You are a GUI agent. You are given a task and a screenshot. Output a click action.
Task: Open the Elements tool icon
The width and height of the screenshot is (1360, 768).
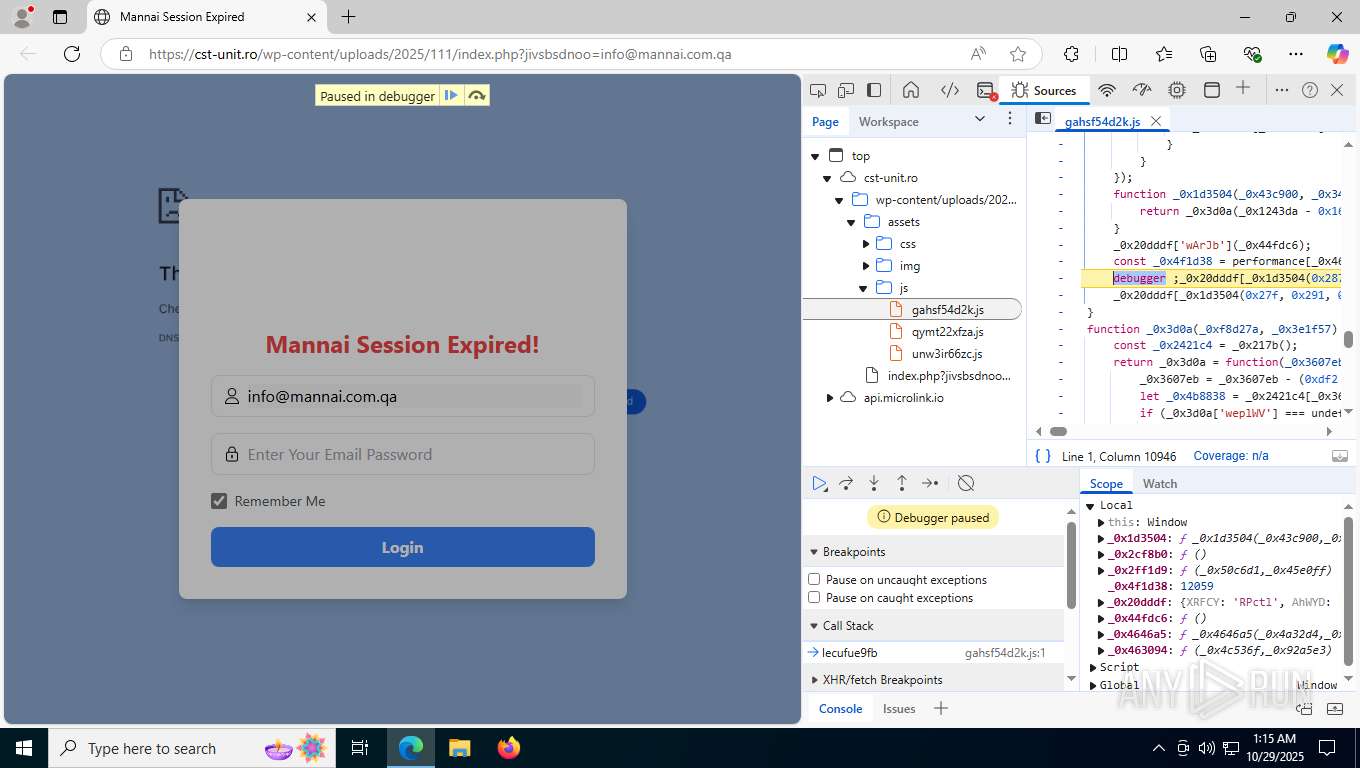(x=950, y=90)
